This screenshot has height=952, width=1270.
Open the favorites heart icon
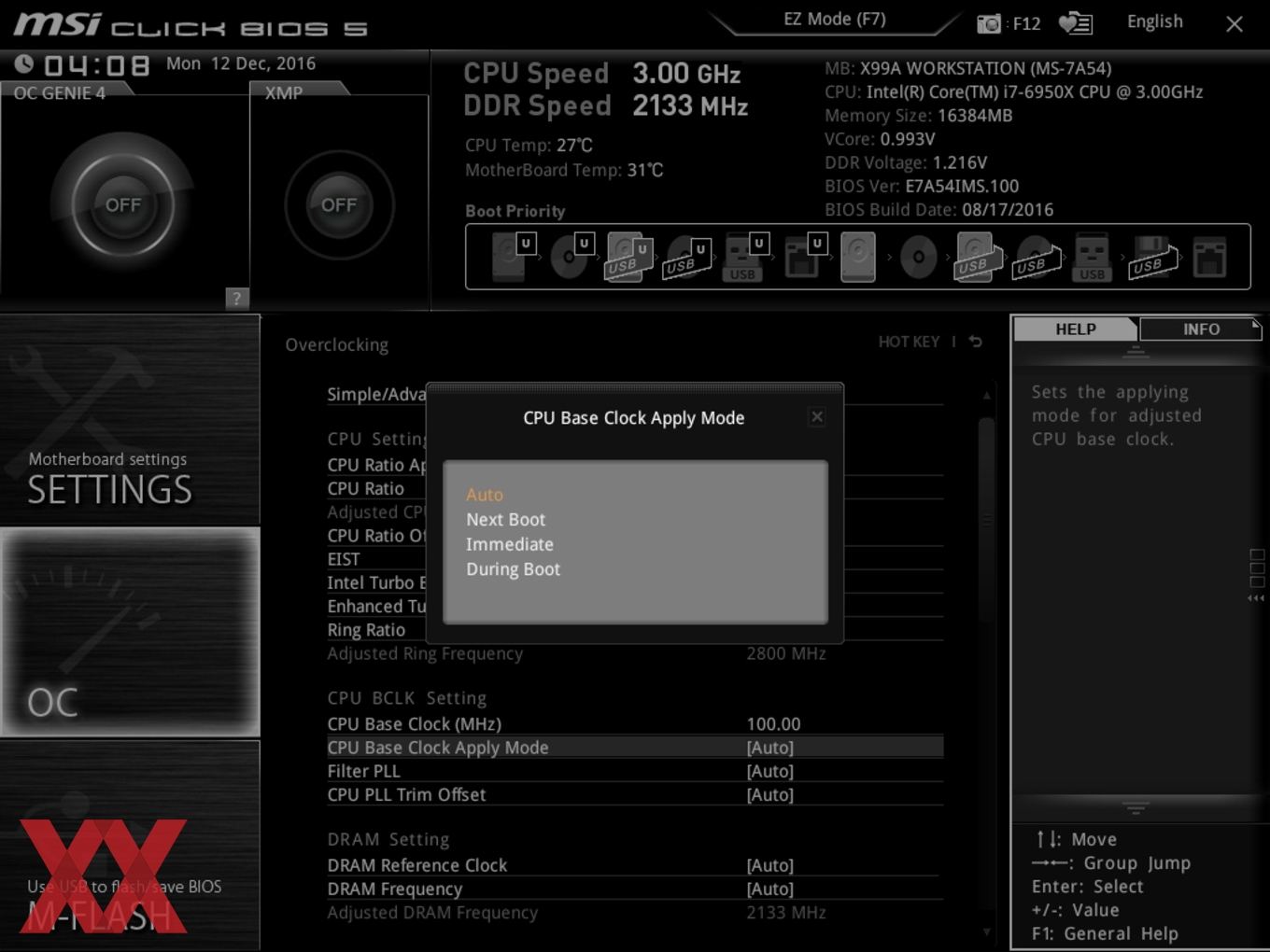[x=1076, y=23]
